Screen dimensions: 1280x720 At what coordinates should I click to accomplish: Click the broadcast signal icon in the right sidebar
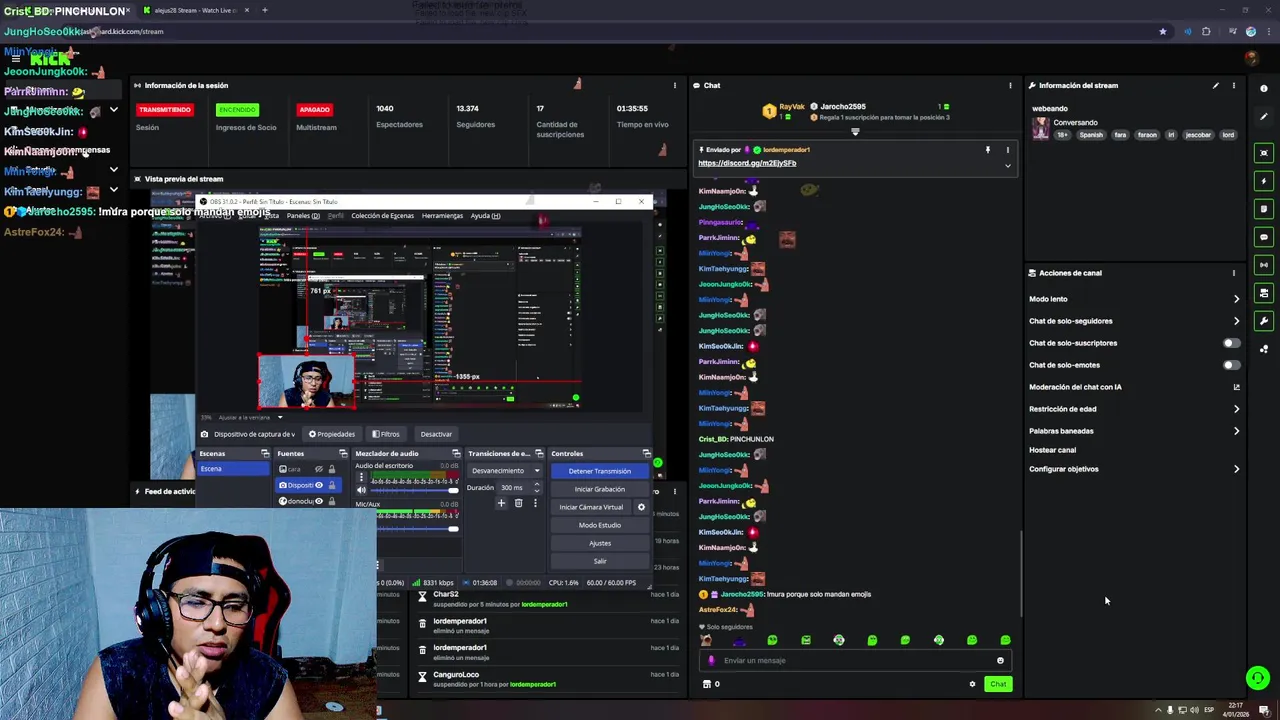(1264, 265)
